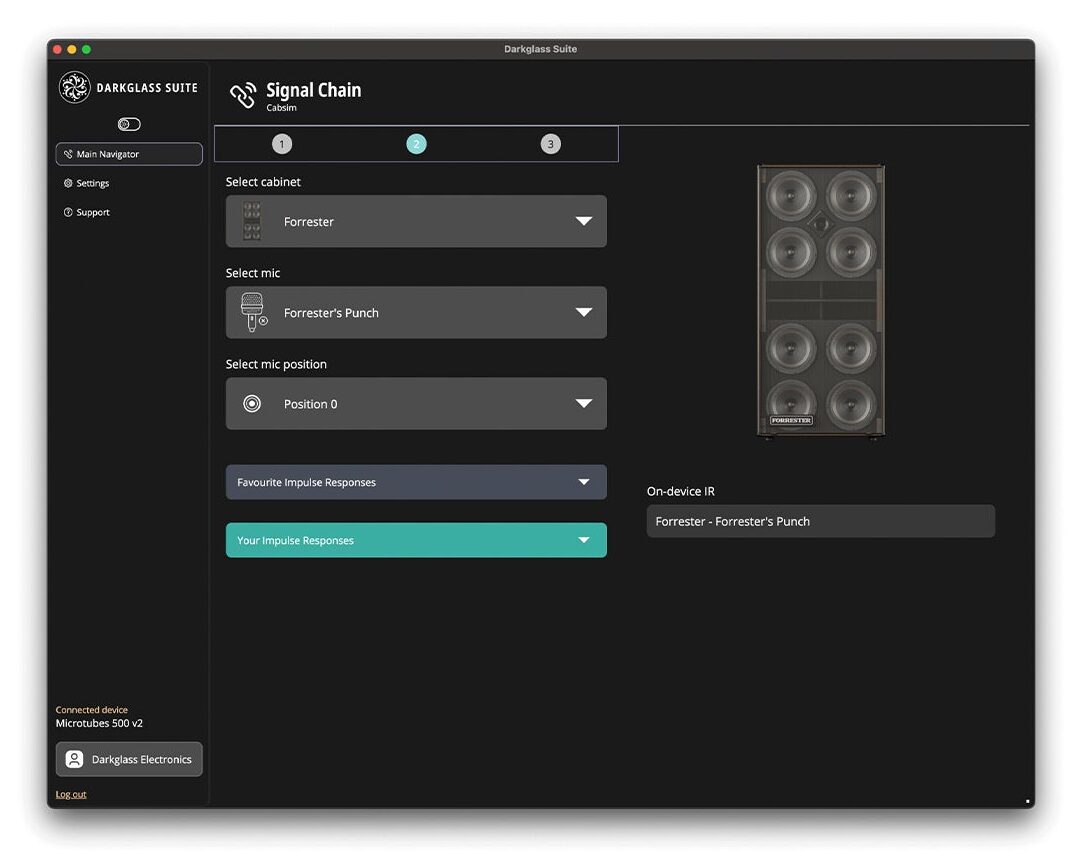
Task: Open Support in sidebar
Action: [93, 212]
